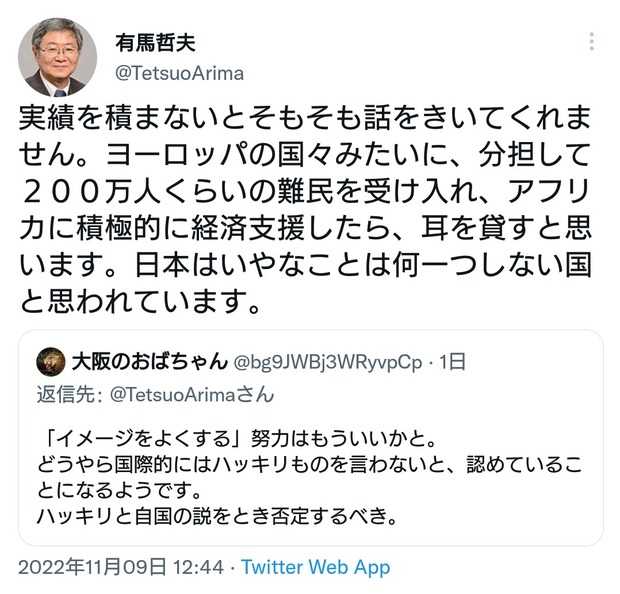The image size is (620, 594).
Task: Click the quoted line ハッキリと自国の説をとき否定するべき
Action: [217, 516]
